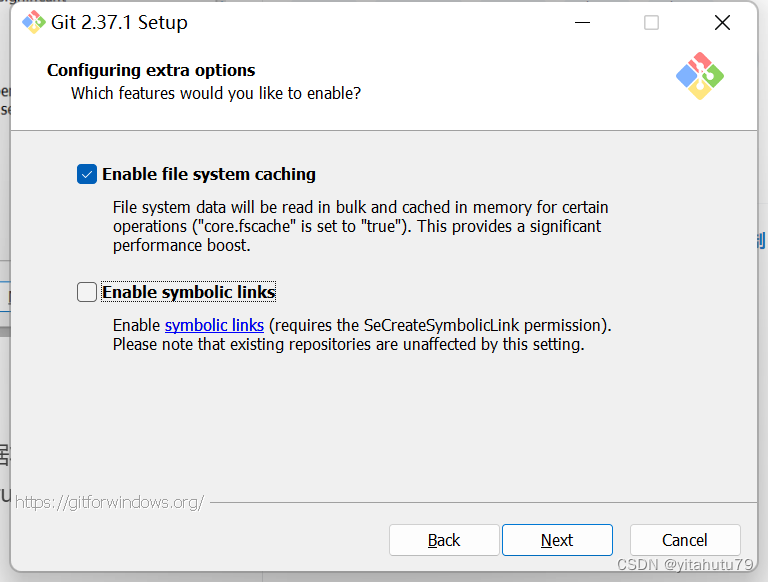Screen dimensions: 768x582
Task: Click the Git icon in the title bar
Action: [x=34, y=22]
